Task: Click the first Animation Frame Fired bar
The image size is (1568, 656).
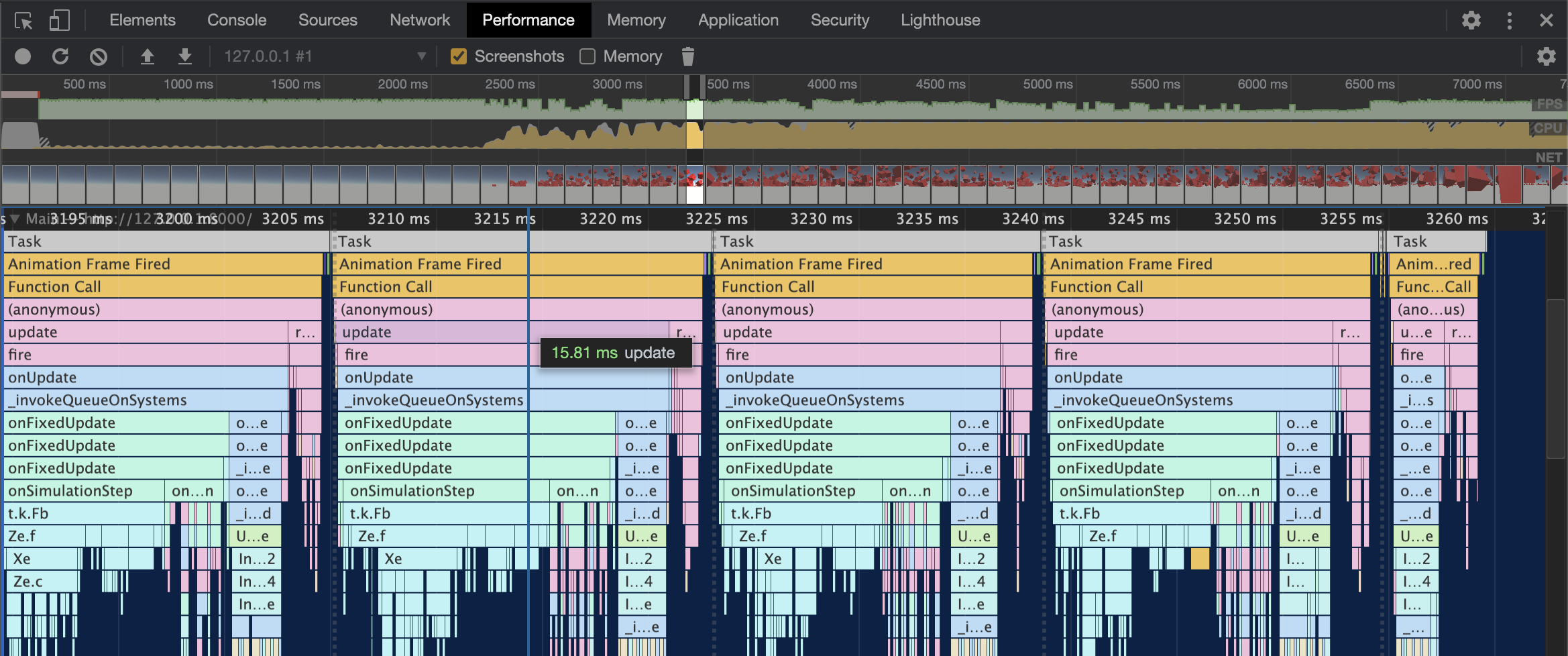Action: pyautogui.click(x=164, y=264)
